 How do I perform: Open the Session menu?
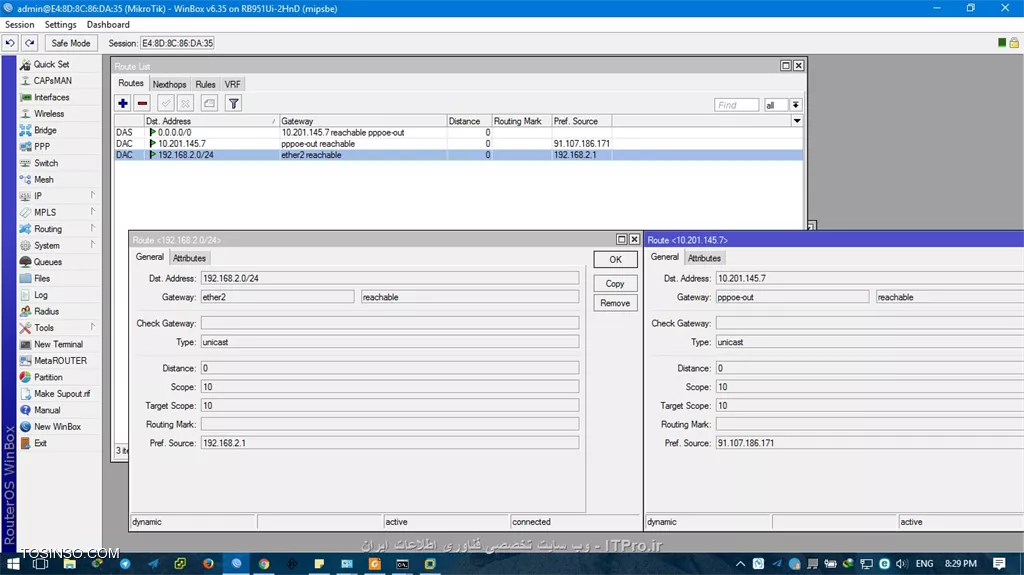tap(20, 25)
